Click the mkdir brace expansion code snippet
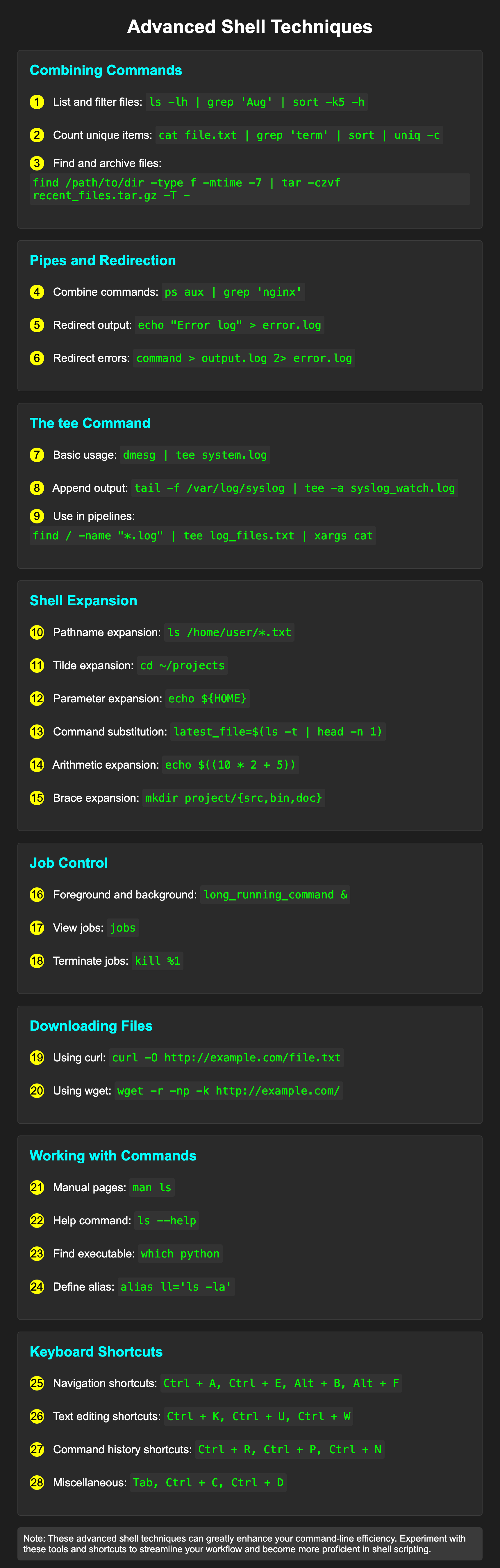Image resolution: width=500 pixels, height=1568 pixels. (233, 798)
